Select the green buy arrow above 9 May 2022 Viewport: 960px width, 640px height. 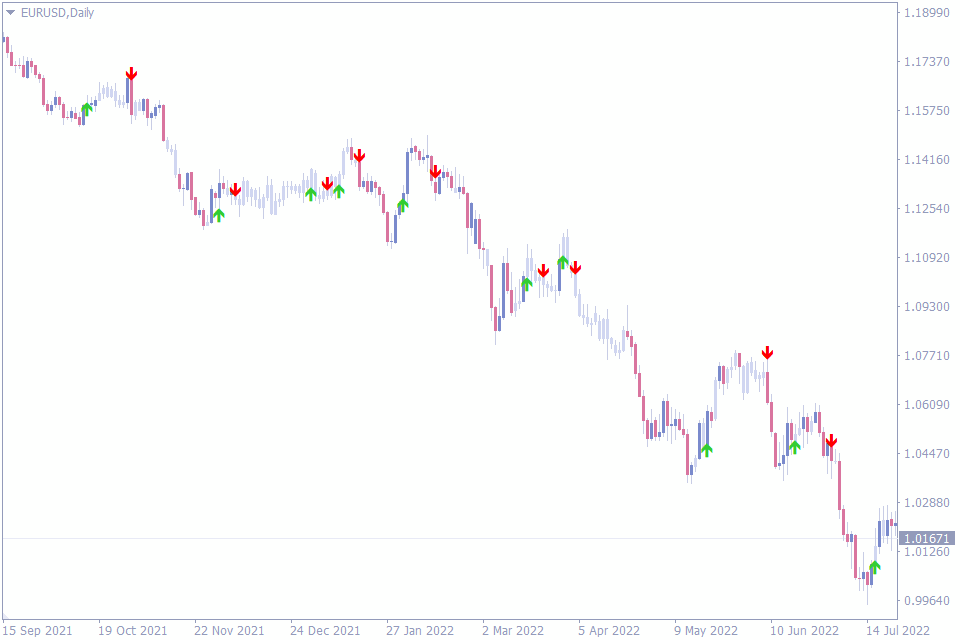coord(707,450)
